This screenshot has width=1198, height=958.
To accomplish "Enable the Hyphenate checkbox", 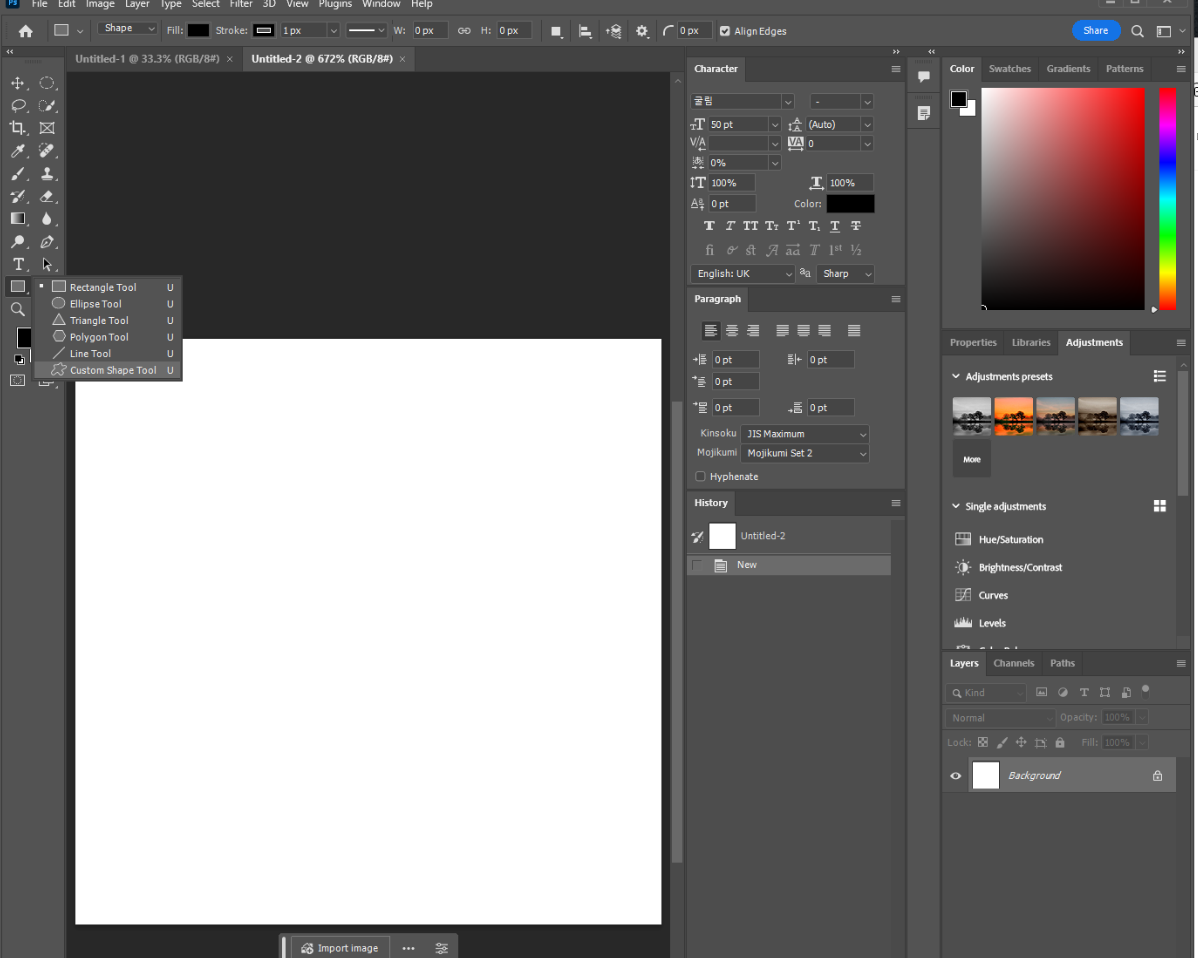I will tap(700, 477).
